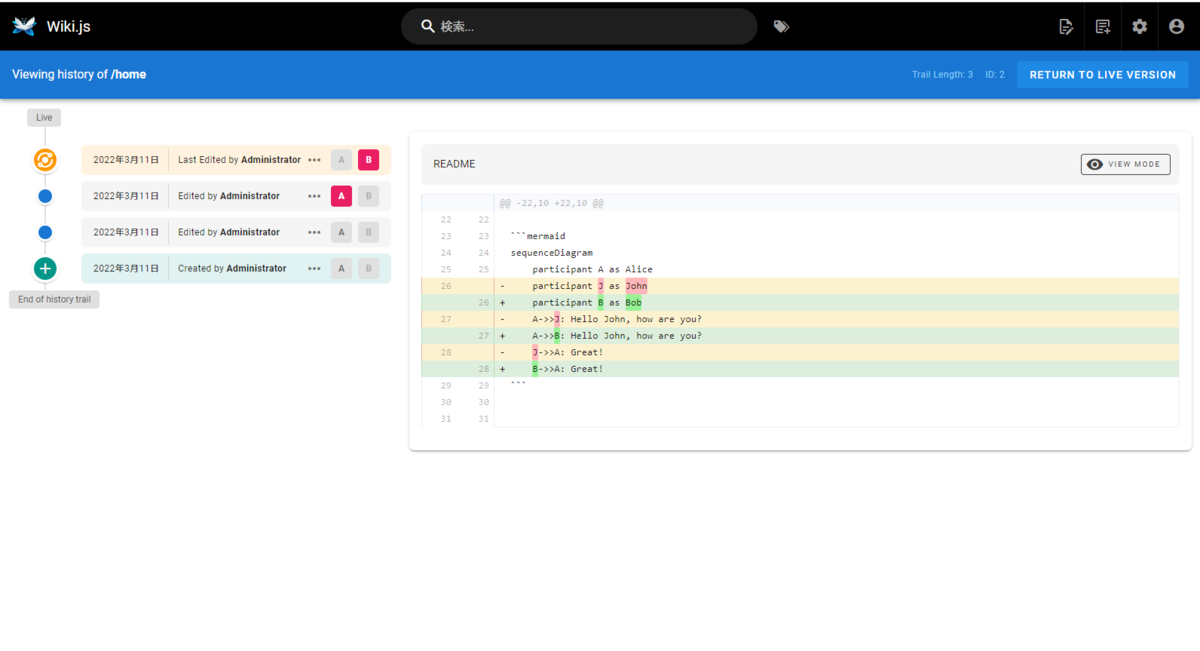Viewport: 1200px width, 651px height.
Task: Select second blue timeline dot
Action: [x=45, y=232]
